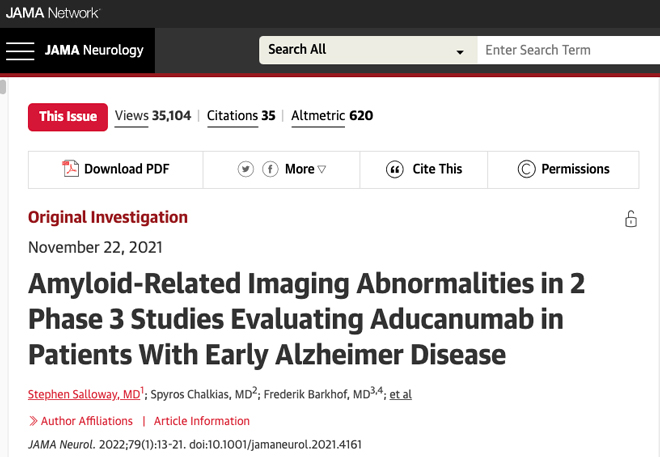
Task: Open the JAMA Neurology home link
Action: (94, 50)
